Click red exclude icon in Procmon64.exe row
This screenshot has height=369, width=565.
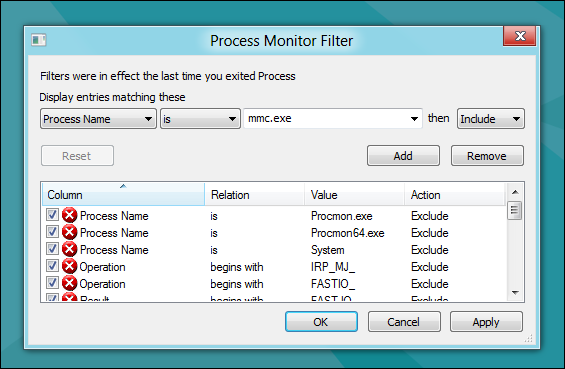(69, 232)
